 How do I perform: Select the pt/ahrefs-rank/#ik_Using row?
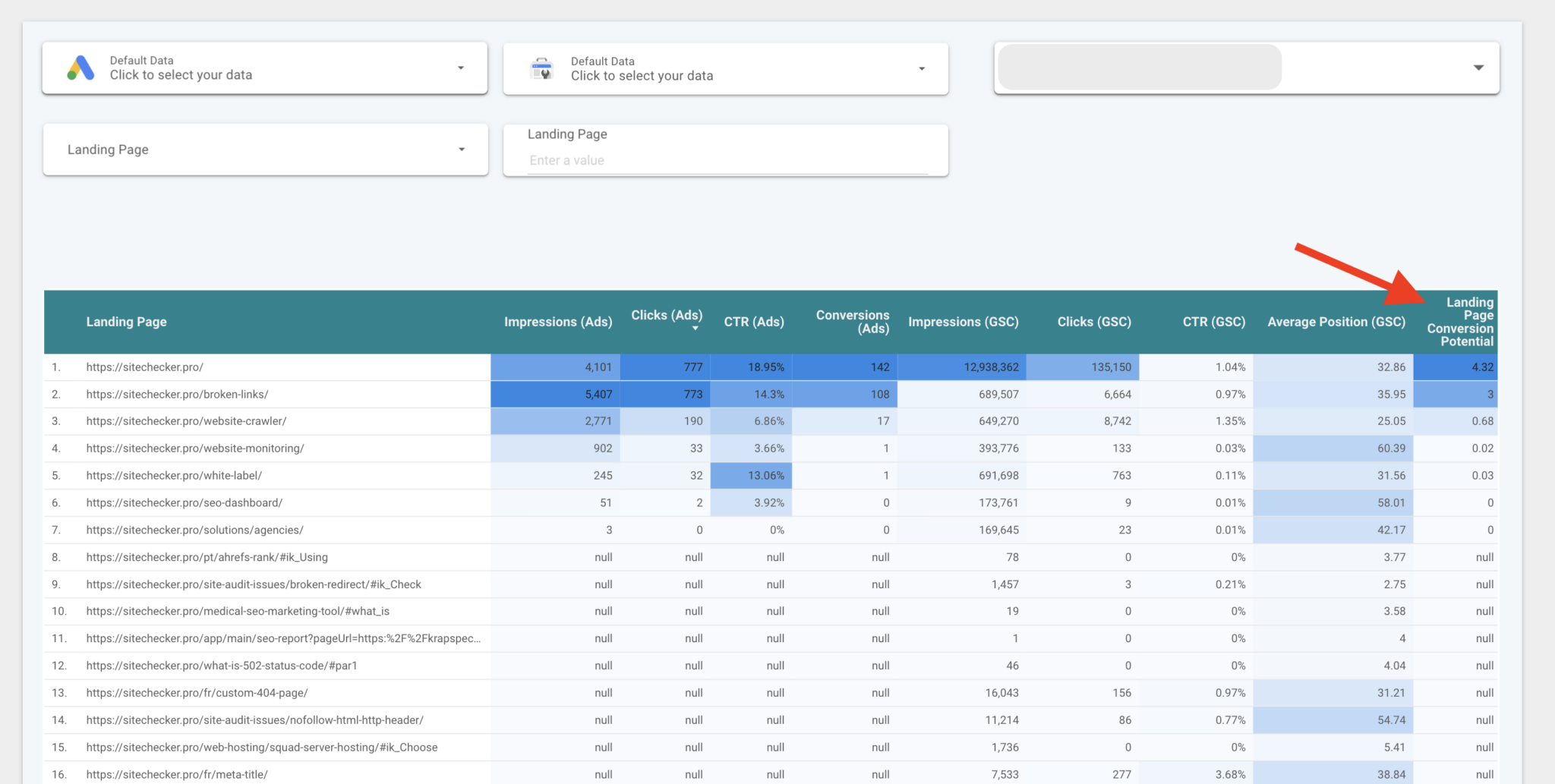click(771, 558)
